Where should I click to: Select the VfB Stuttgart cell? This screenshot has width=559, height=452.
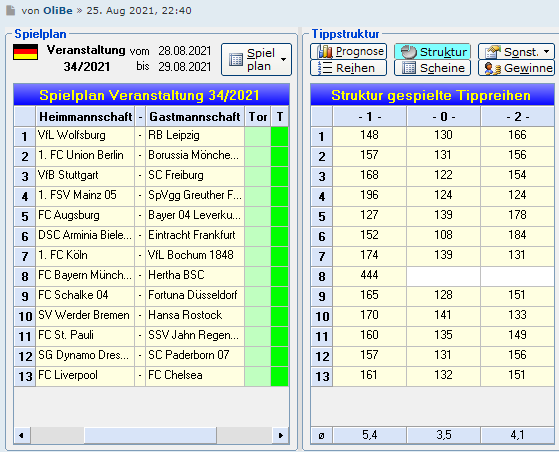(85, 176)
